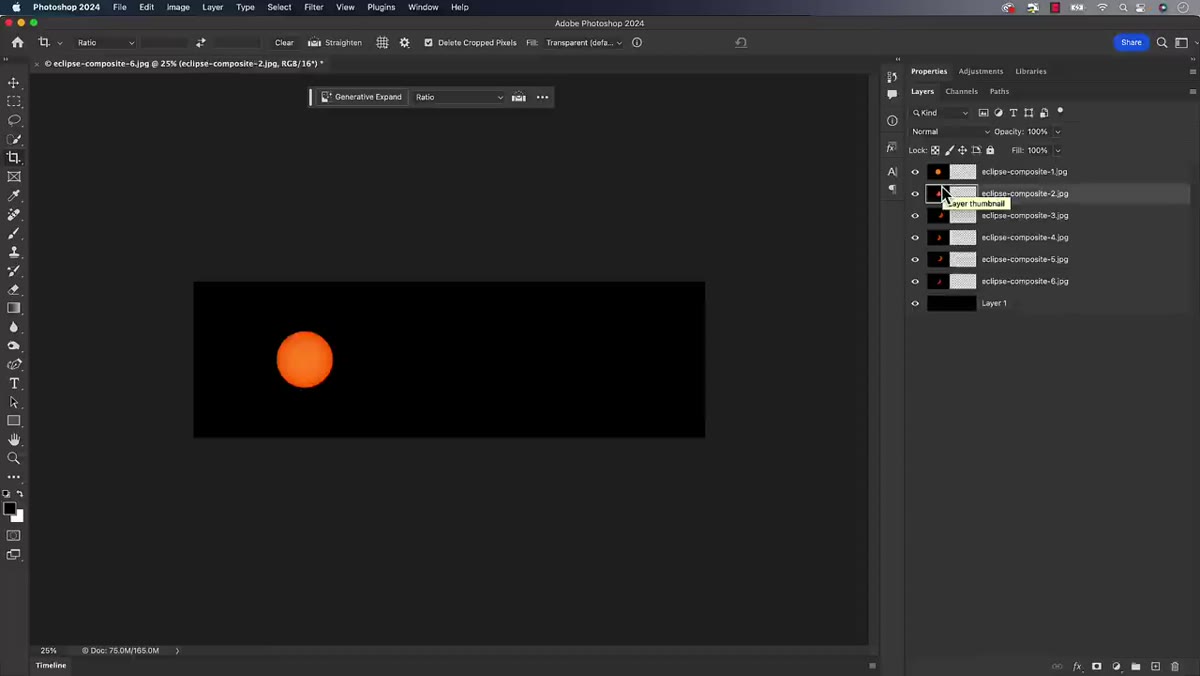Select the Path Selection tool
Screen dimensions: 1200x676
tap(14, 402)
